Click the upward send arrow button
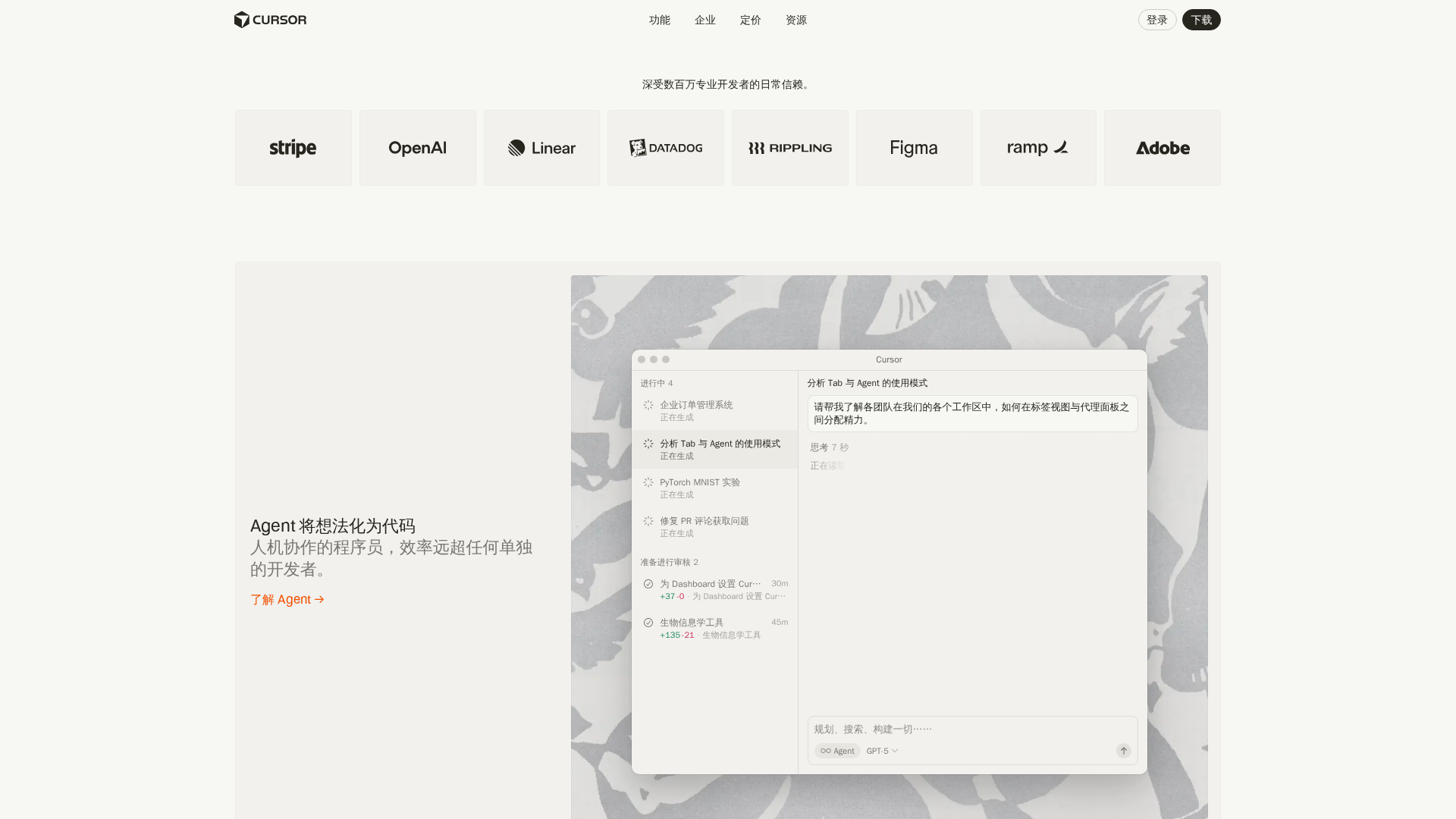Screen dimensions: 1456x819 [x=1123, y=750]
